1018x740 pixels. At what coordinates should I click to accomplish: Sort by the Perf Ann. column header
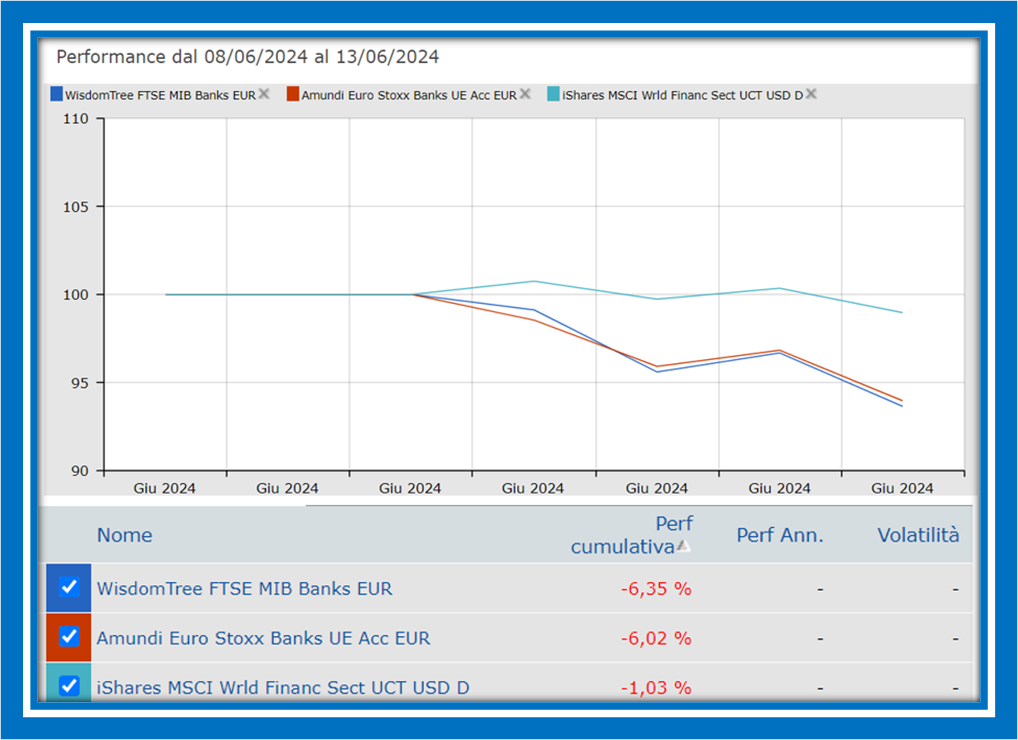[780, 535]
